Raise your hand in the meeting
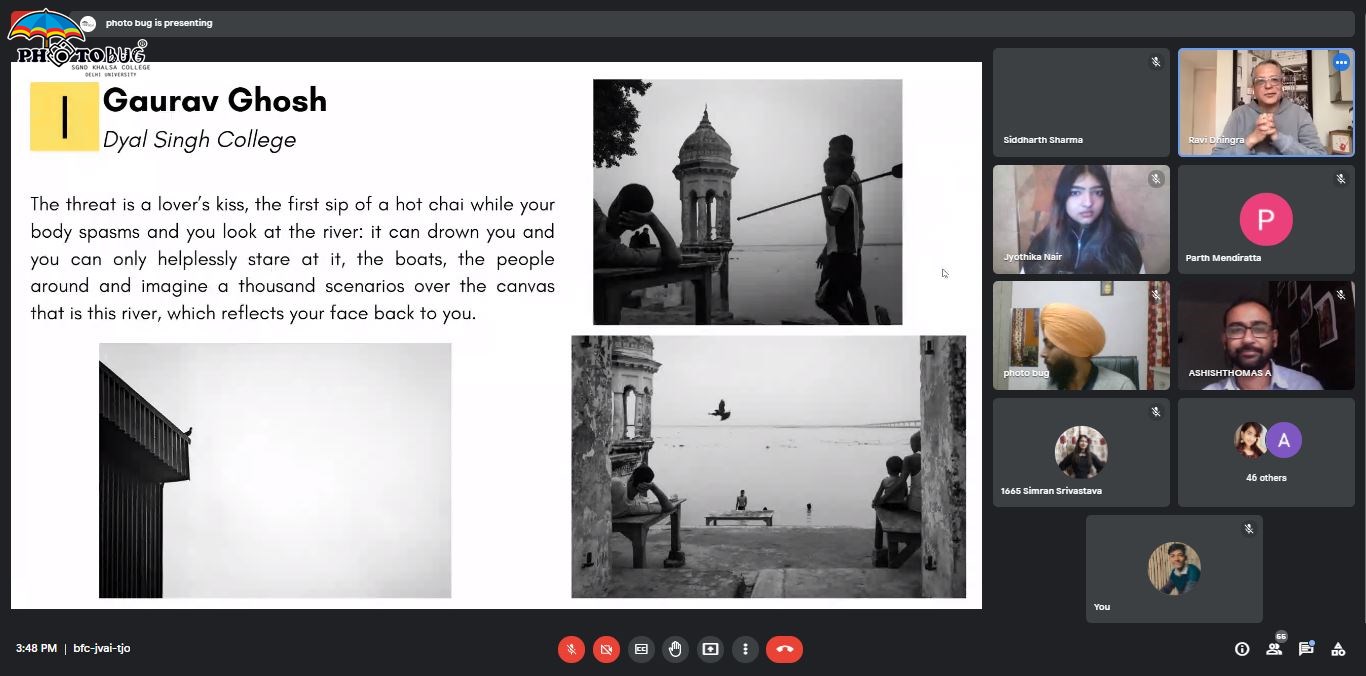 click(x=675, y=649)
